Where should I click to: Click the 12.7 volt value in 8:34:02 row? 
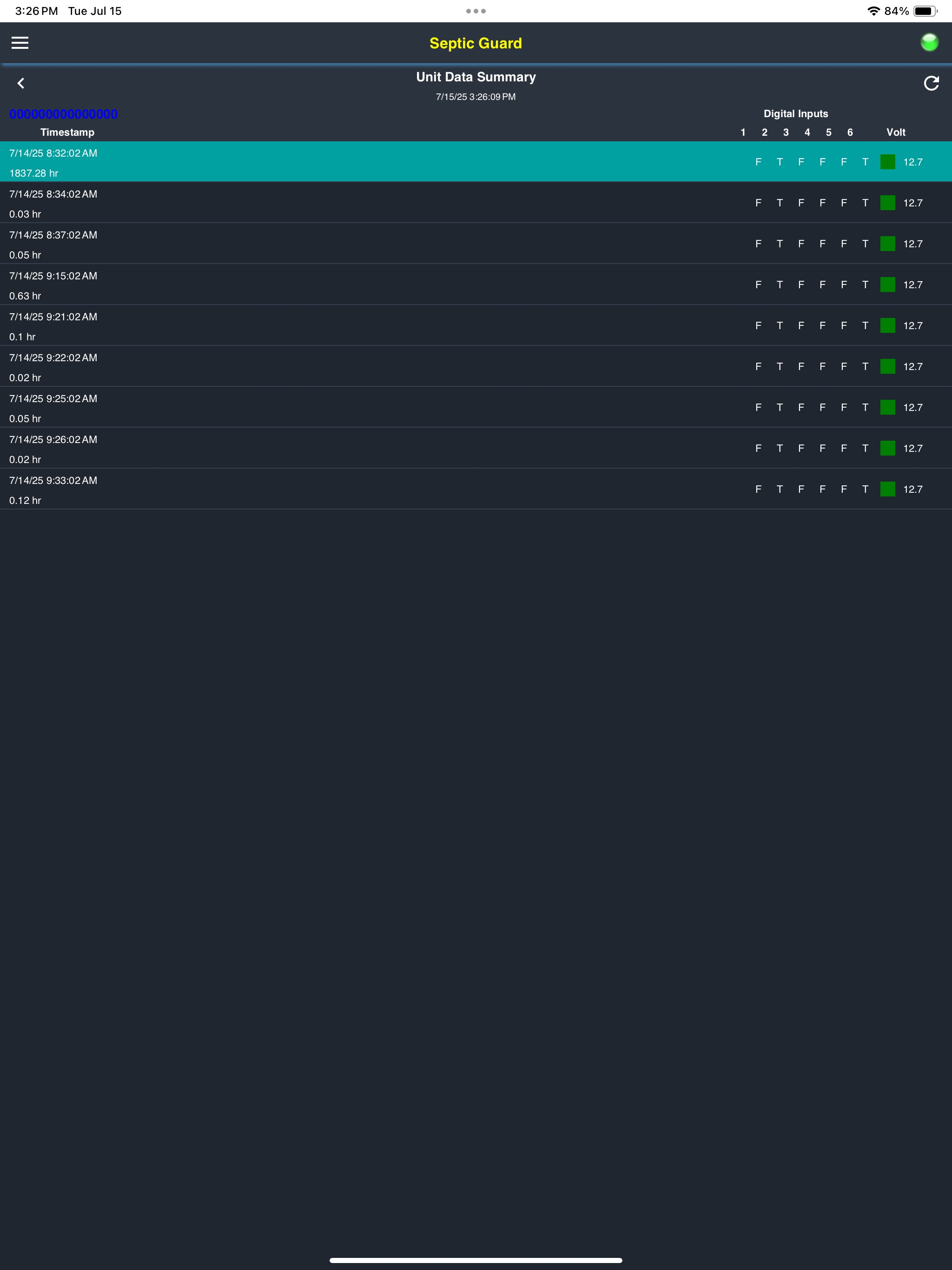[913, 203]
